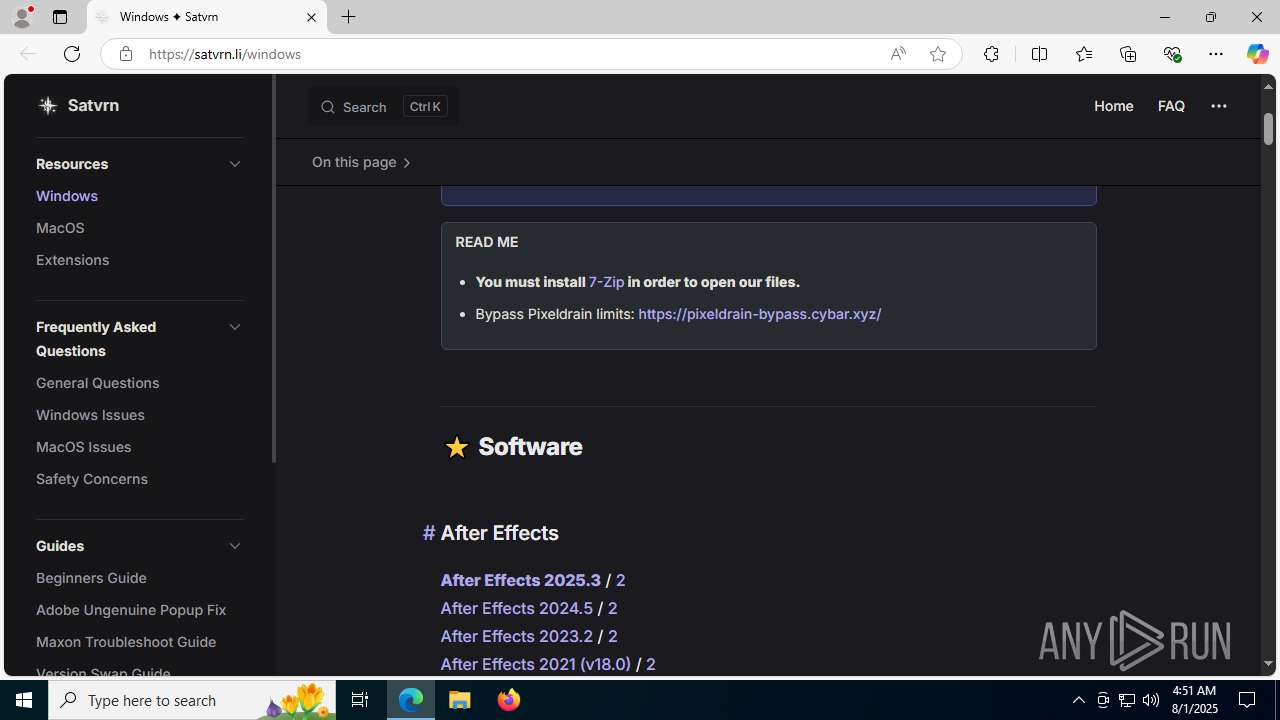Open a new browser tab
This screenshot has width=1280, height=720.
pyautogui.click(x=348, y=17)
